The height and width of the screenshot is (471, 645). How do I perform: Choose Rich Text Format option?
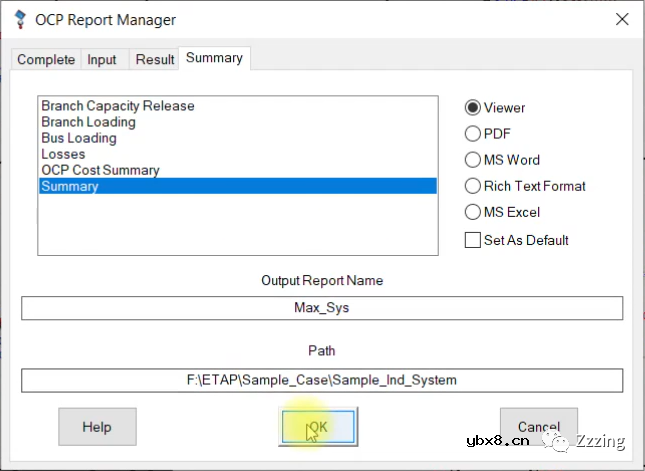coord(473,186)
